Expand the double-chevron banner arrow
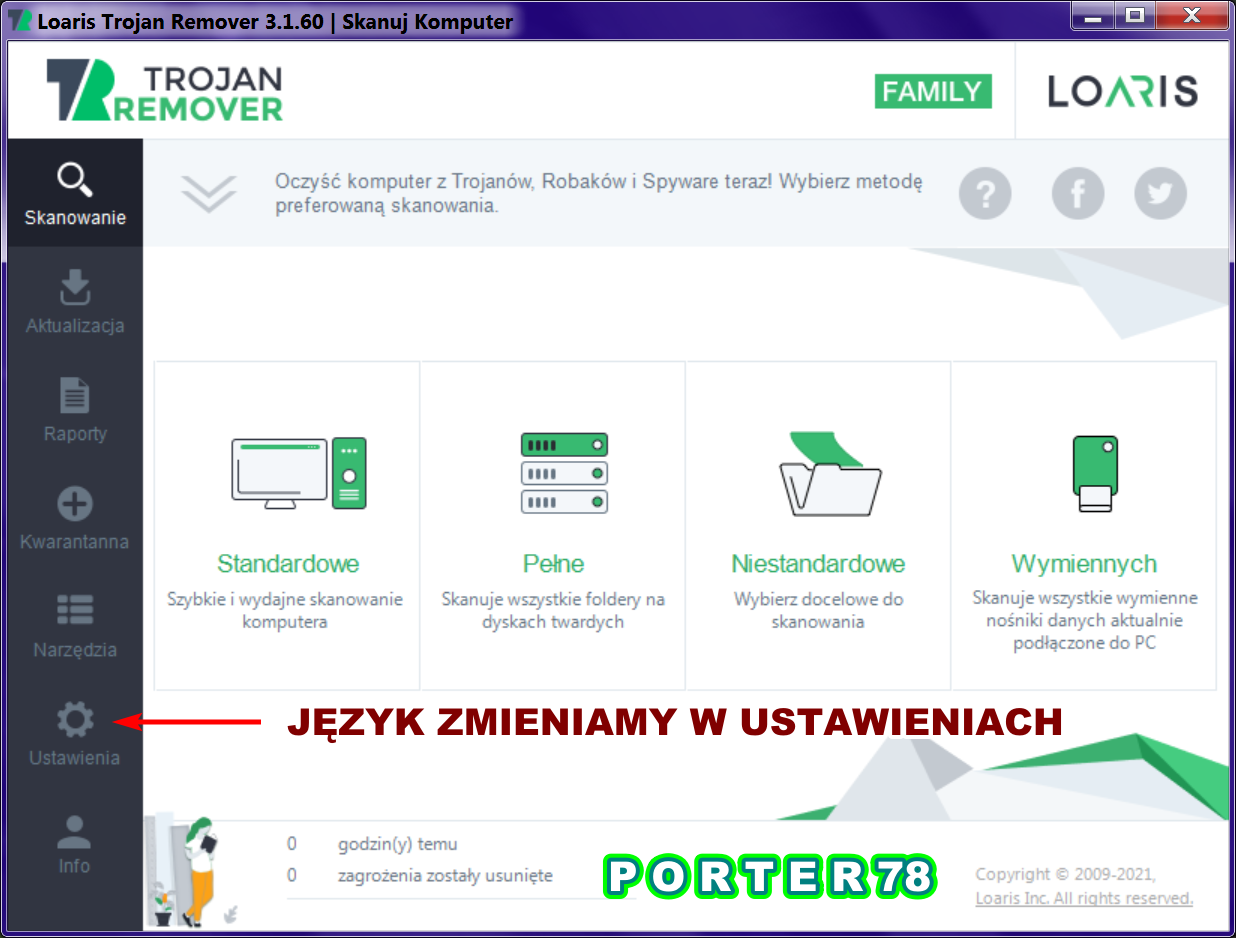The height and width of the screenshot is (938, 1236). point(209,193)
